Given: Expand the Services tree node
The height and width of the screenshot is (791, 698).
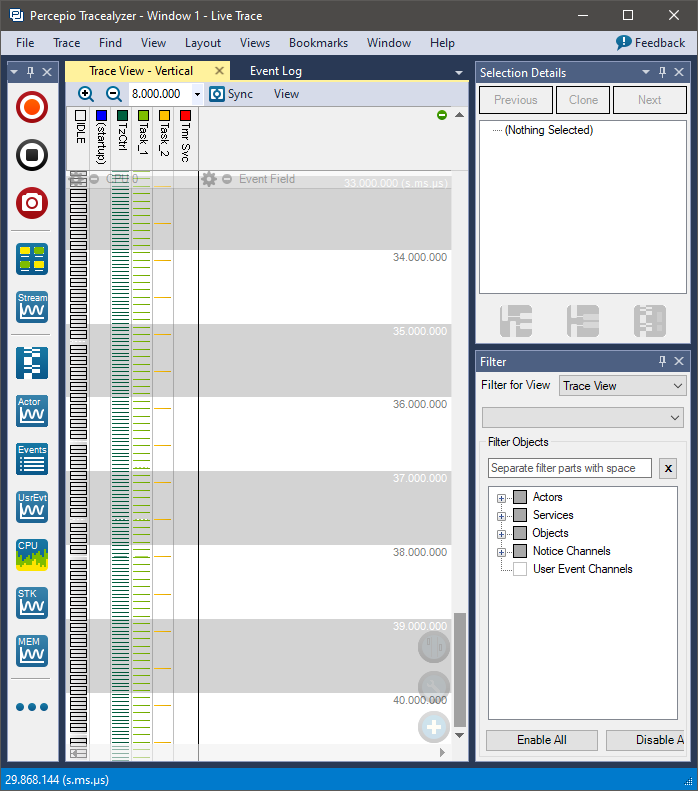Looking at the screenshot, I should tap(501, 516).
